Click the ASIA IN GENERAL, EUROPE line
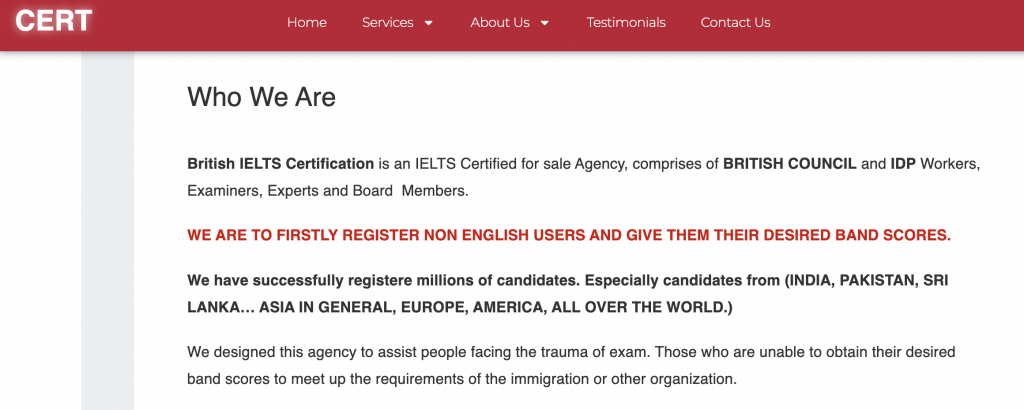Screen dimensions: 1024x410 tap(460, 308)
